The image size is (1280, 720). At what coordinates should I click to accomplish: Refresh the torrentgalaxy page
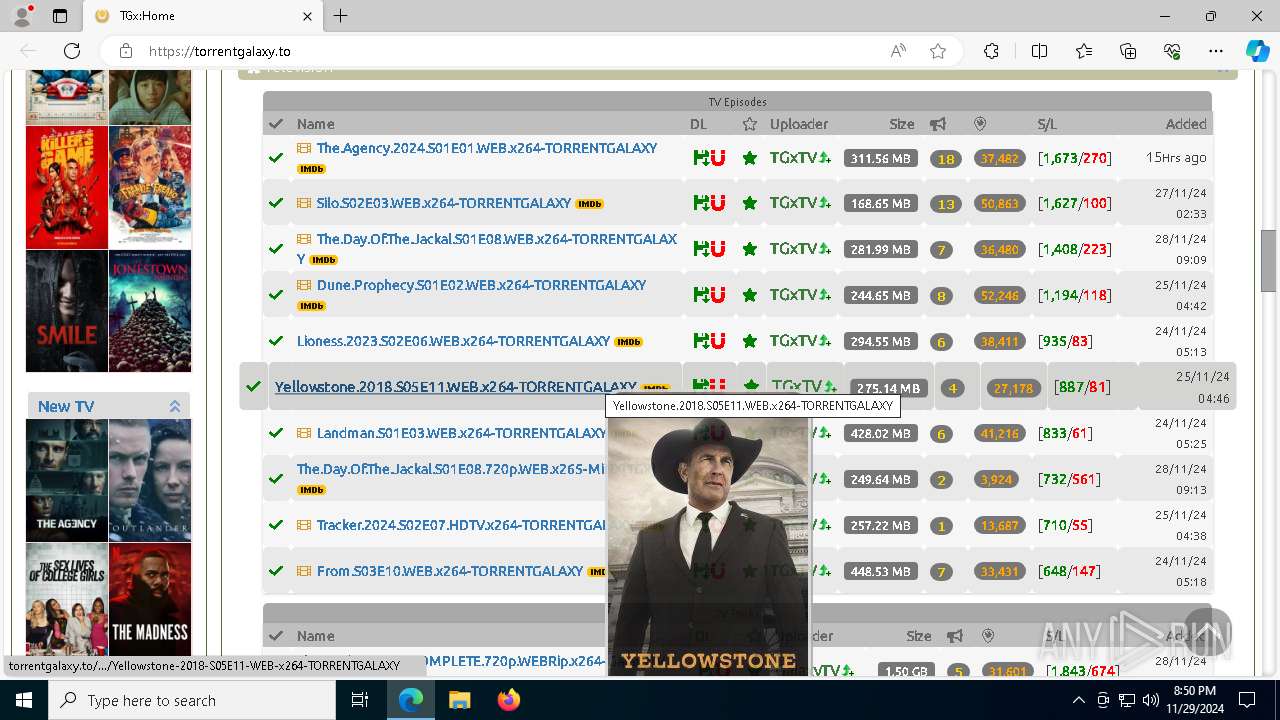click(72, 51)
